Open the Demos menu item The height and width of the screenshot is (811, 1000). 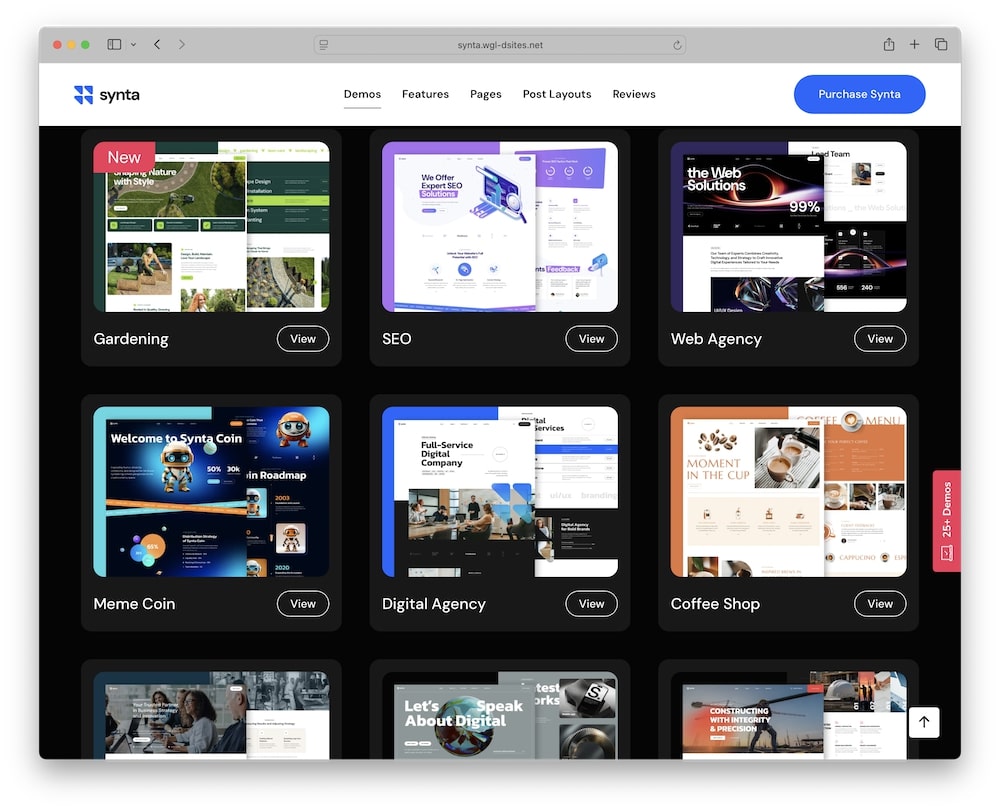coord(362,94)
